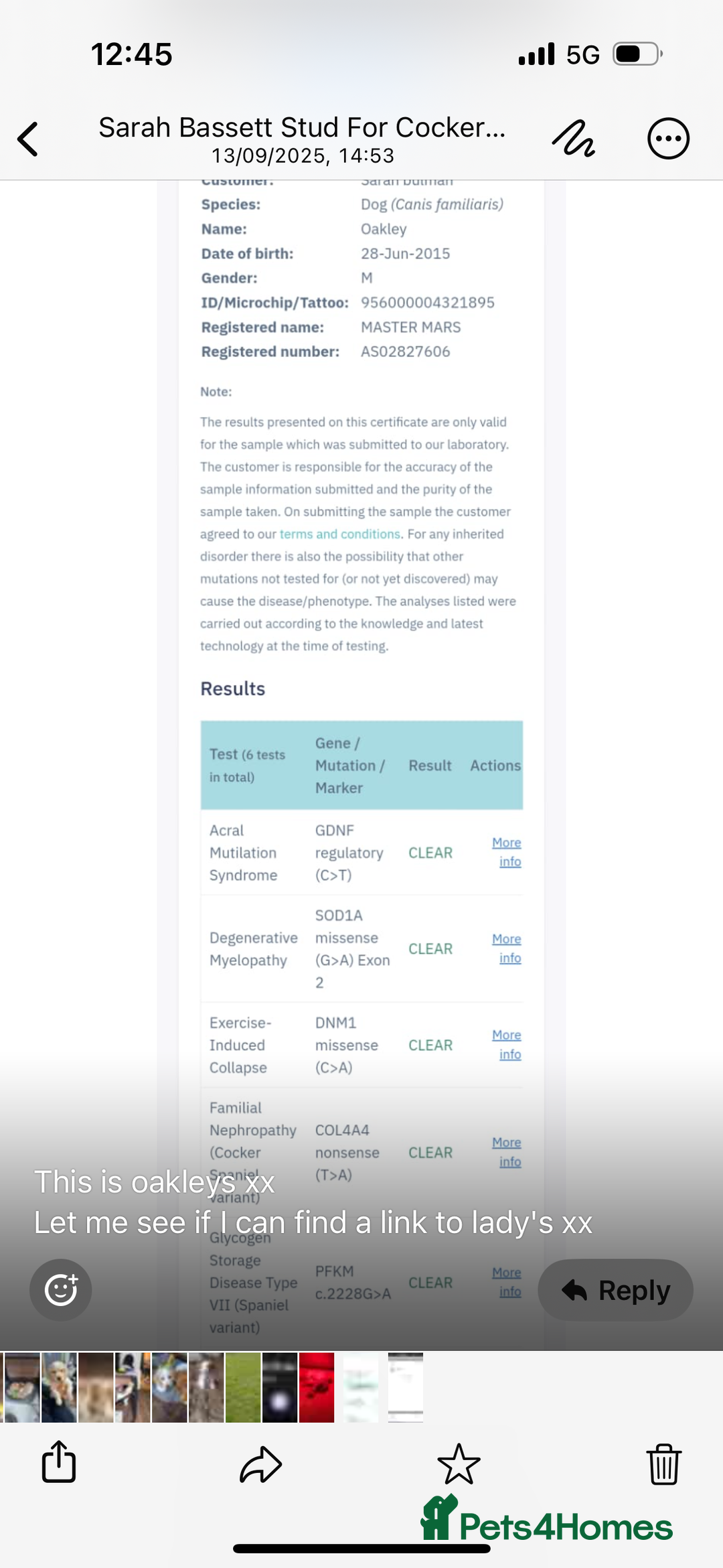Open More info for Acral Mutilation Syndrome

(507, 852)
